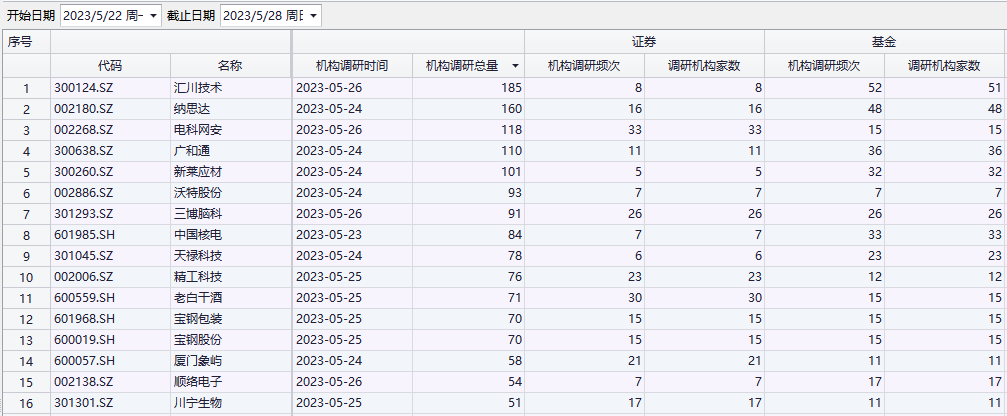This screenshot has height=416, width=1007.
Task: Click stock code 600559.SH
Action: tap(84, 298)
